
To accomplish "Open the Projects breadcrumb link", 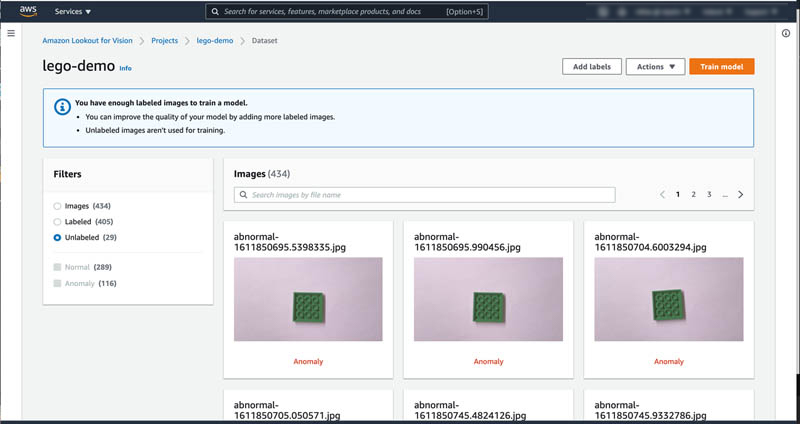I will coord(164,40).
